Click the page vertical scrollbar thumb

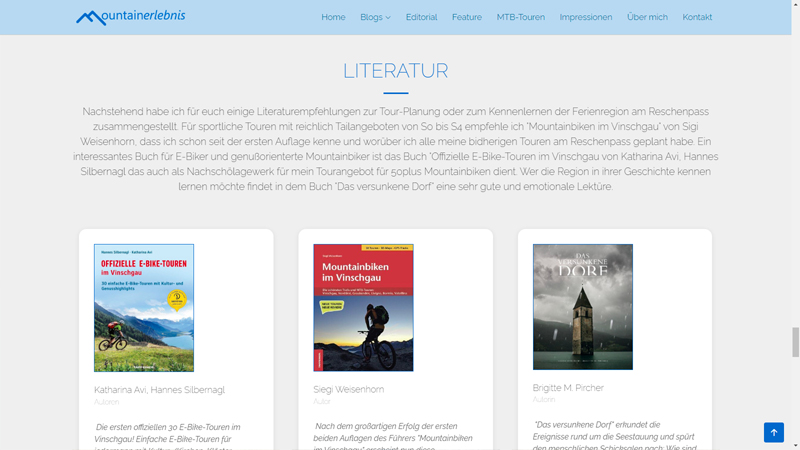coord(795,342)
